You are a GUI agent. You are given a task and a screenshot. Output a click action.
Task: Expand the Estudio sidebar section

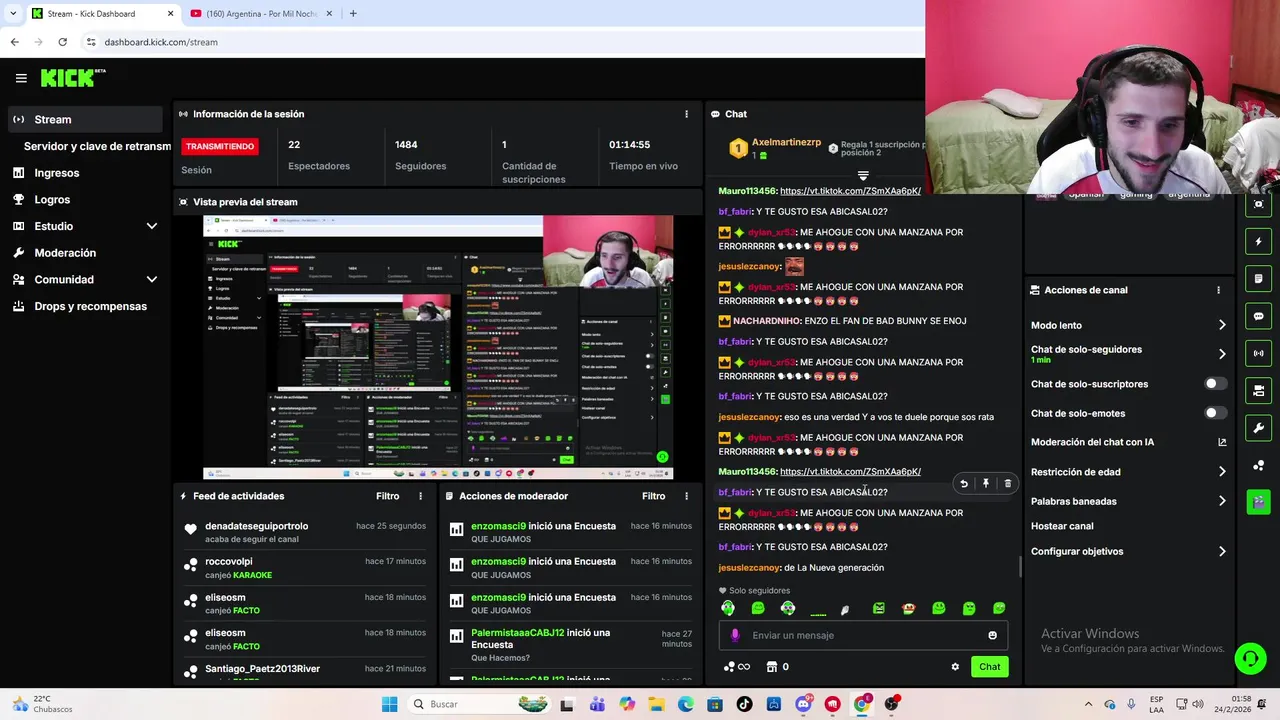(x=152, y=226)
